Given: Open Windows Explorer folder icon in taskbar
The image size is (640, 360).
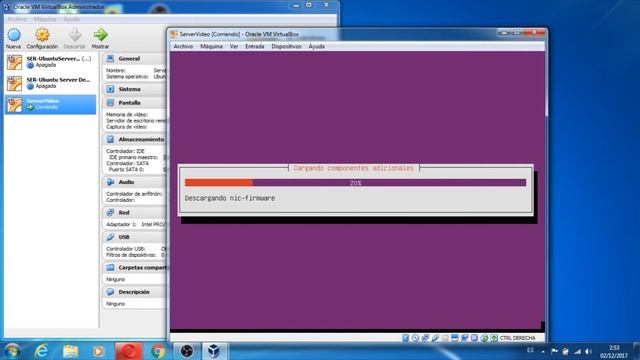Looking at the screenshot, I should click(x=70, y=351).
